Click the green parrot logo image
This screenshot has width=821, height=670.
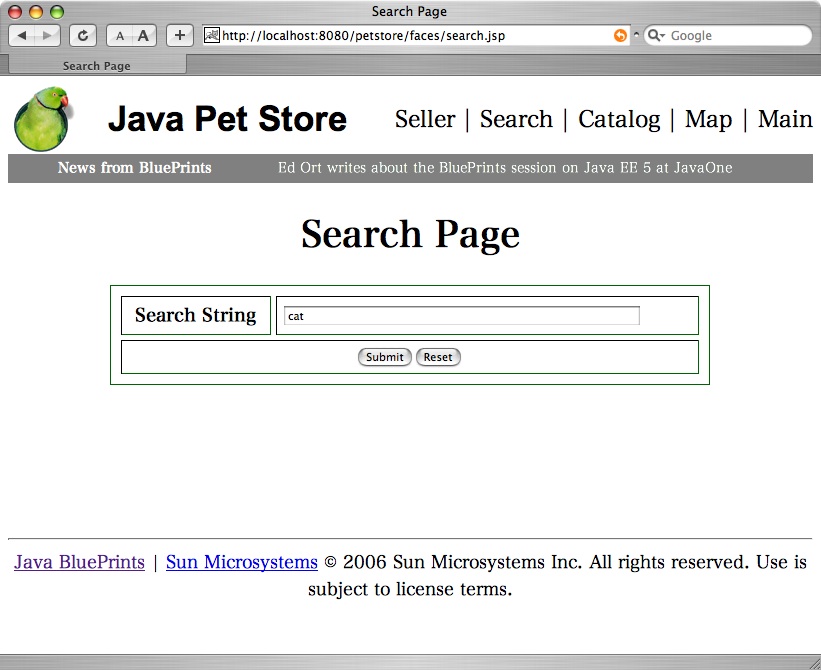pos(43,119)
